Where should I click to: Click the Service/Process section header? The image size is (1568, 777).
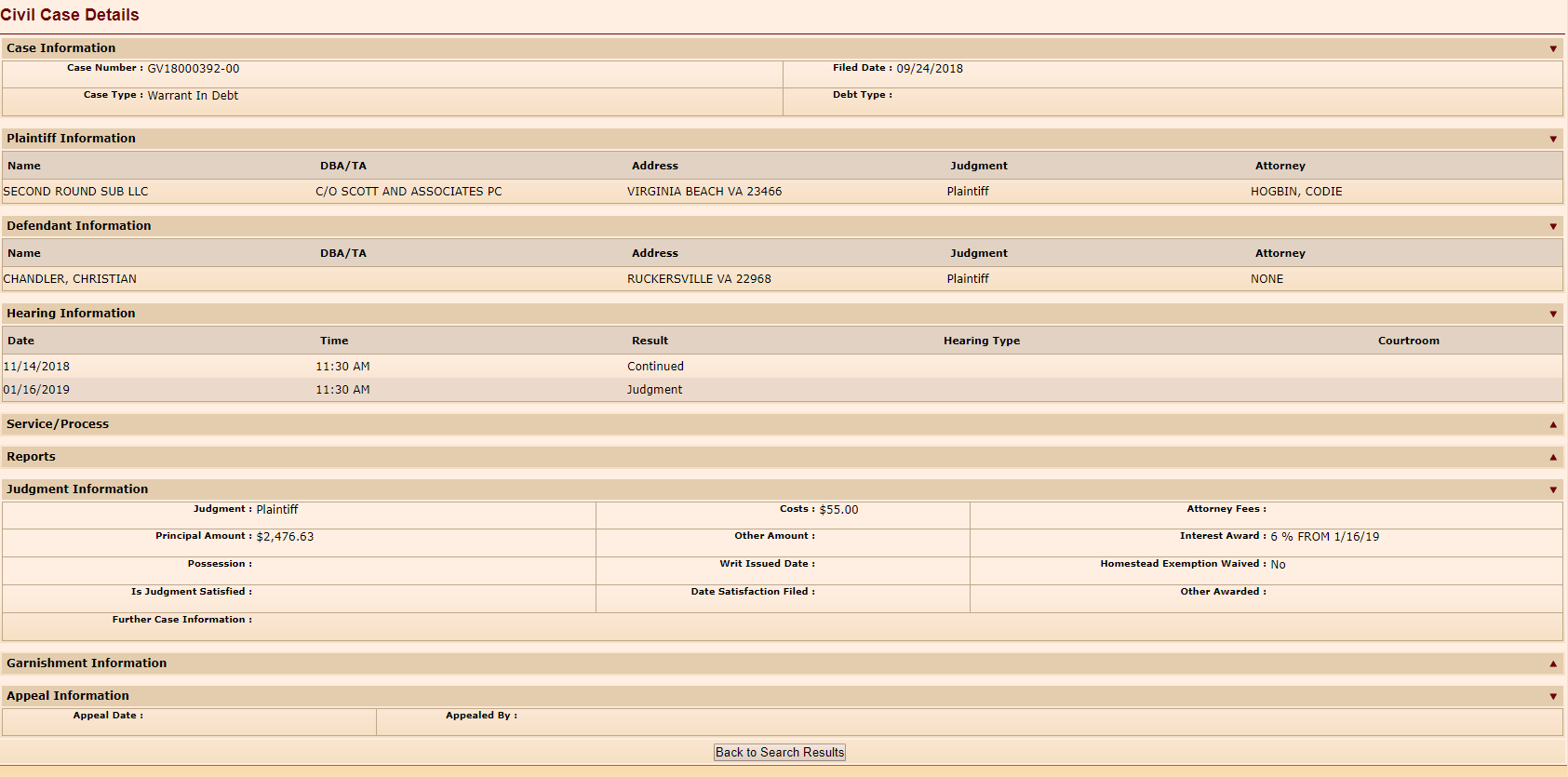pyautogui.click(x=782, y=424)
